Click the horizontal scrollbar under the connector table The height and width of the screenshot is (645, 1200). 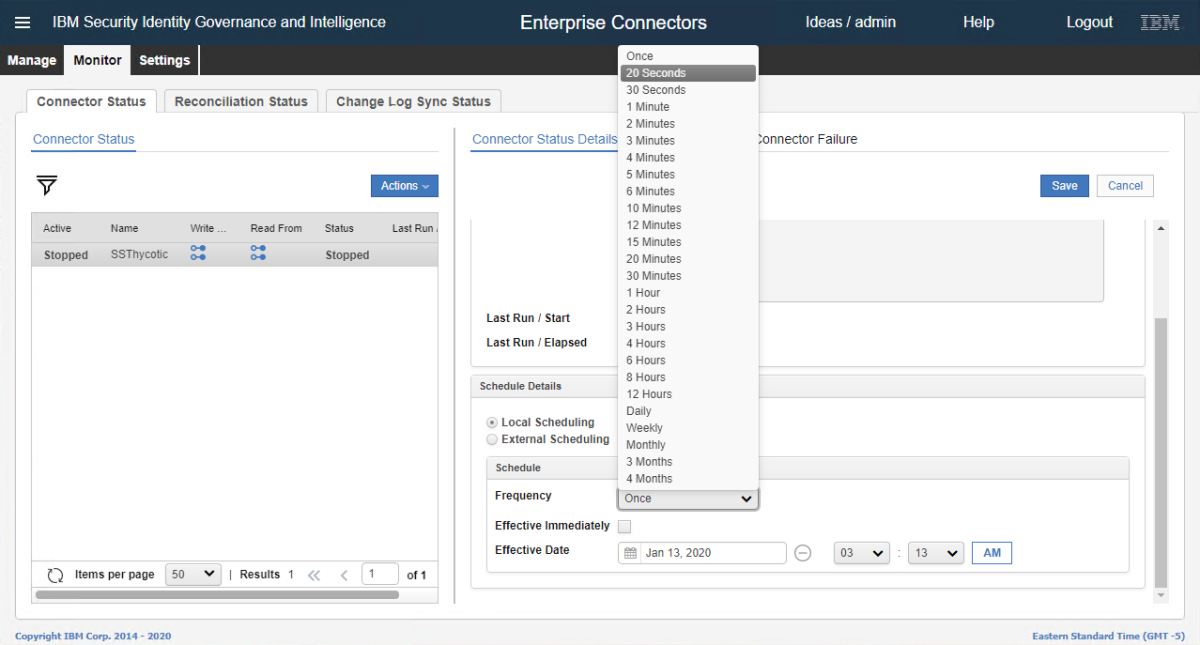(x=216, y=594)
